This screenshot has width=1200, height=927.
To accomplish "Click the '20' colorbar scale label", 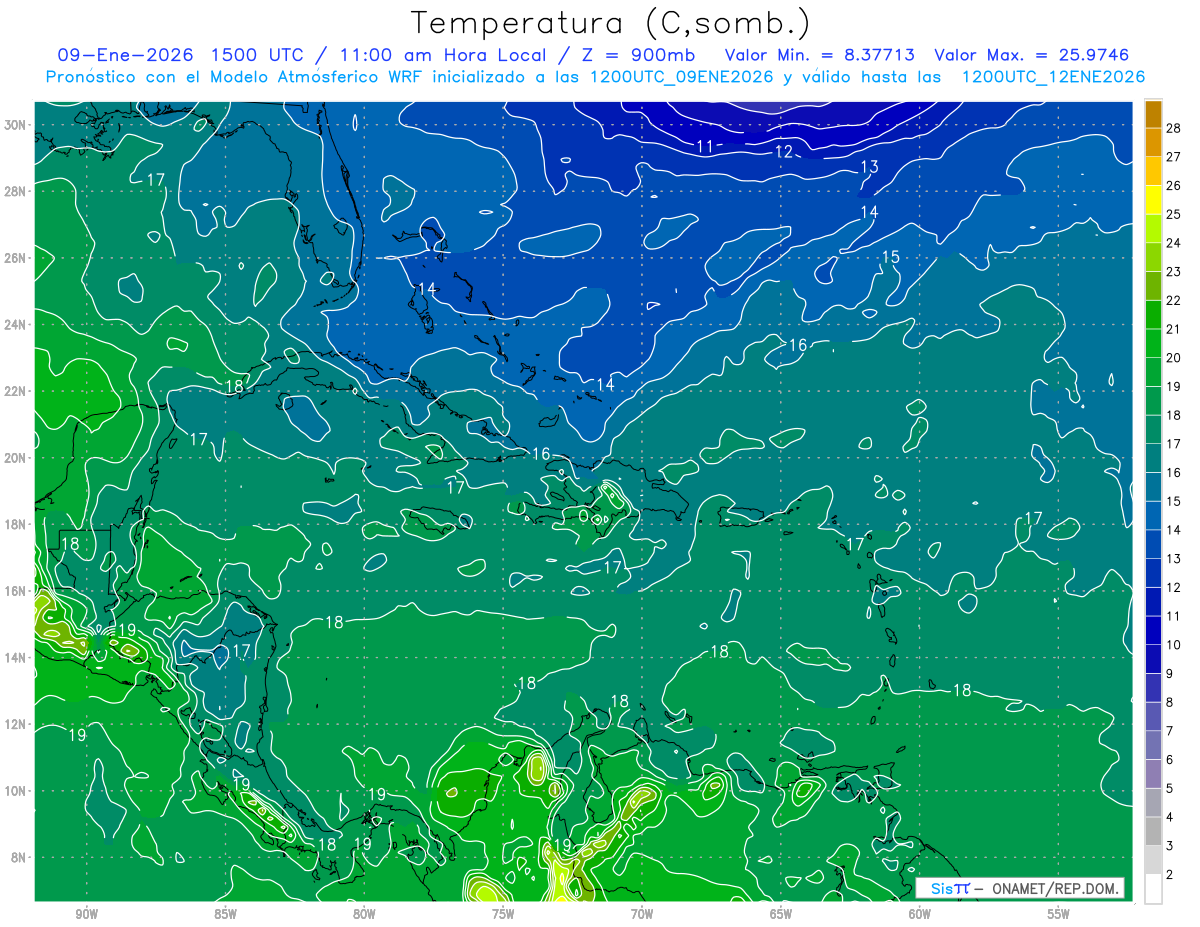I will click(x=1174, y=358).
